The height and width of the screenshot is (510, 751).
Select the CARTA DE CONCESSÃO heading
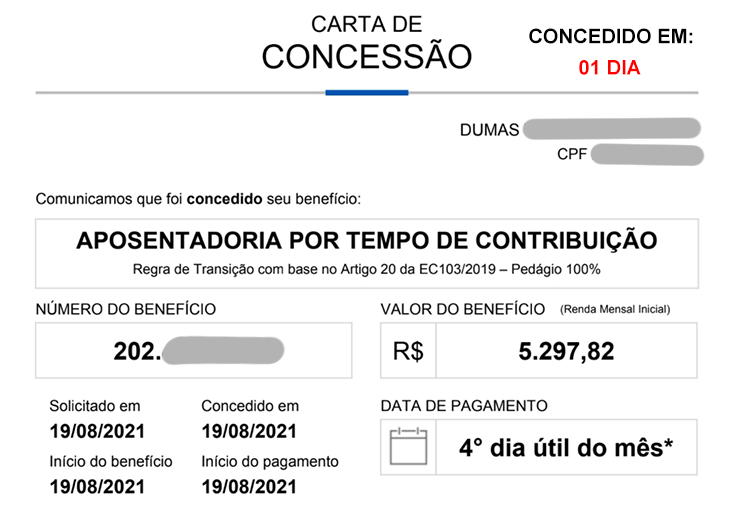pyautogui.click(x=366, y=43)
